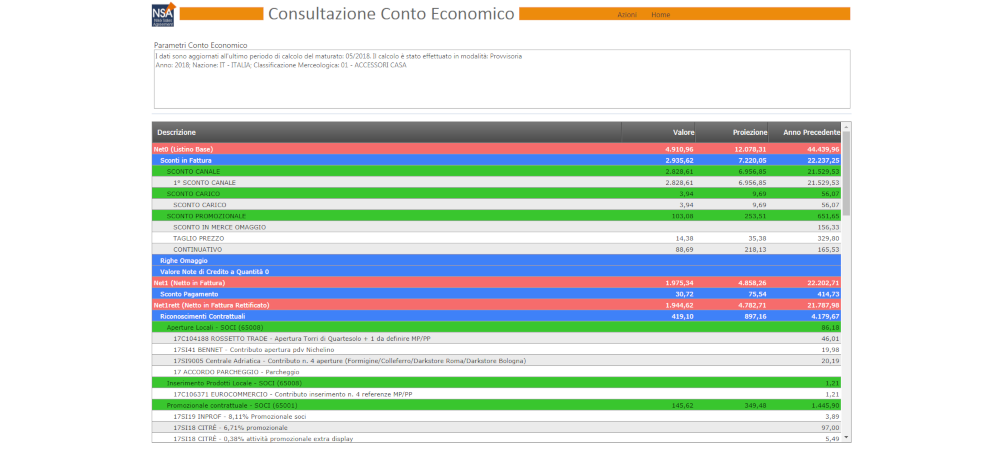This screenshot has width=1000, height=450.
Task: Go to the Home menu item
Action: tap(661, 15)
